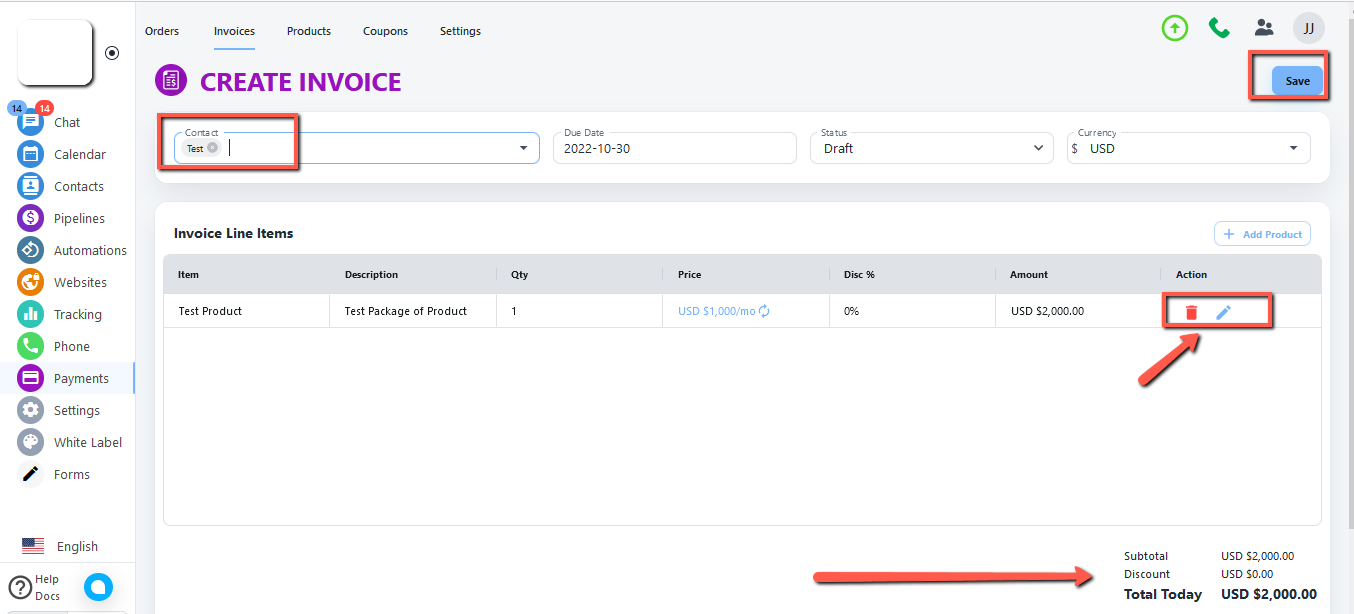Viewport: 1354px width, 614px height.
Task: Open the JJ user avatar menu
Action: [x=1308, y=28]
